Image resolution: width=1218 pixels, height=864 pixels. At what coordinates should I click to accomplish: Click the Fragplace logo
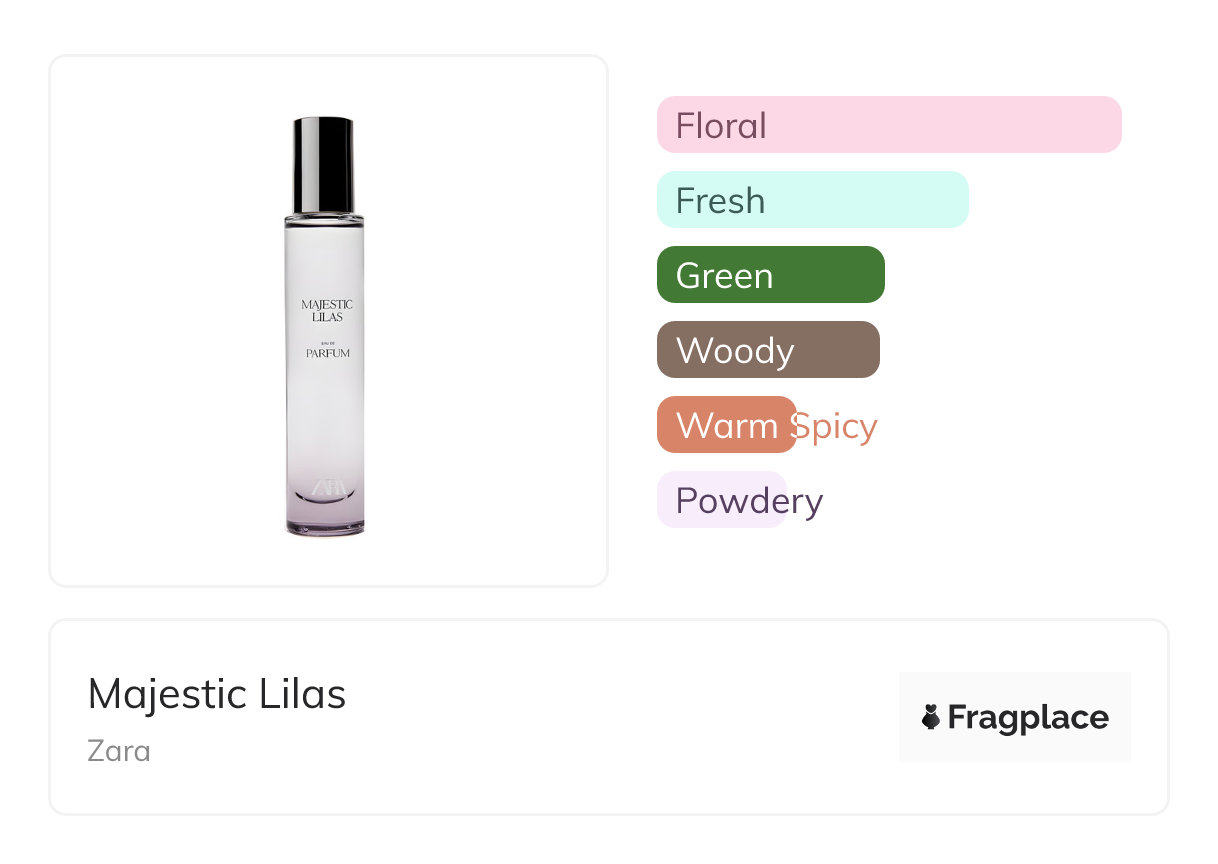tap(1014, 717)
